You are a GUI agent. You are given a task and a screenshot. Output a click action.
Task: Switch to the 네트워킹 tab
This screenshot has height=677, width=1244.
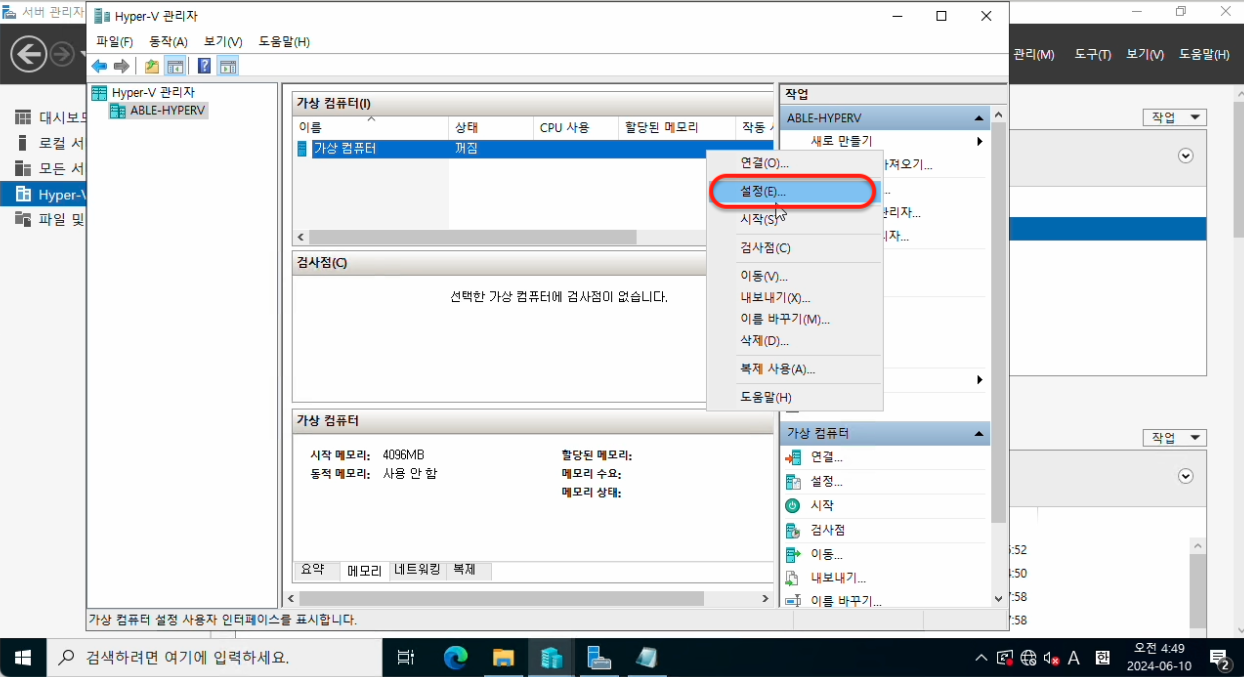(x=417, y=570)
